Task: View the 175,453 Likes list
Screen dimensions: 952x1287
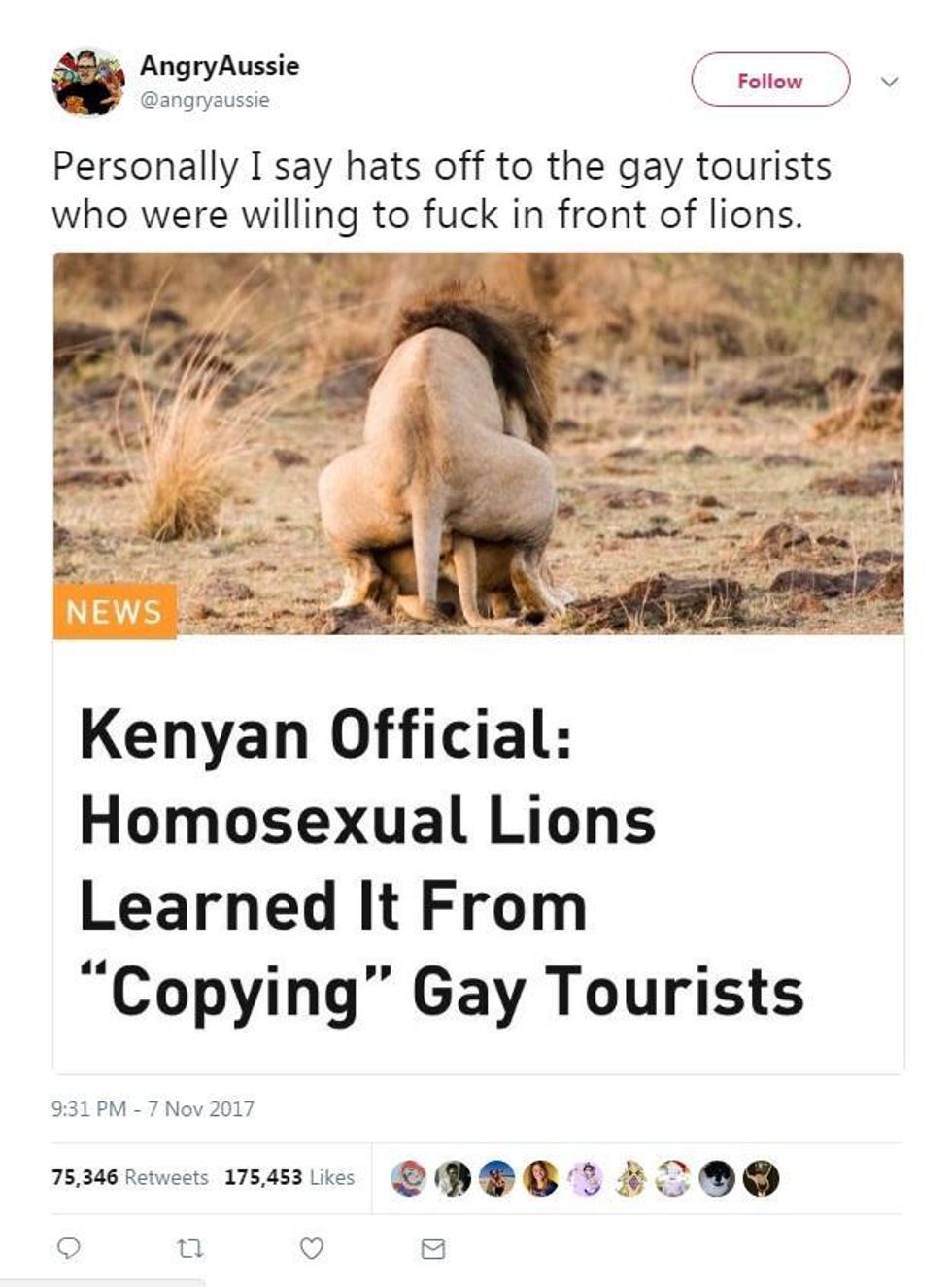Action: (289, 1177)
